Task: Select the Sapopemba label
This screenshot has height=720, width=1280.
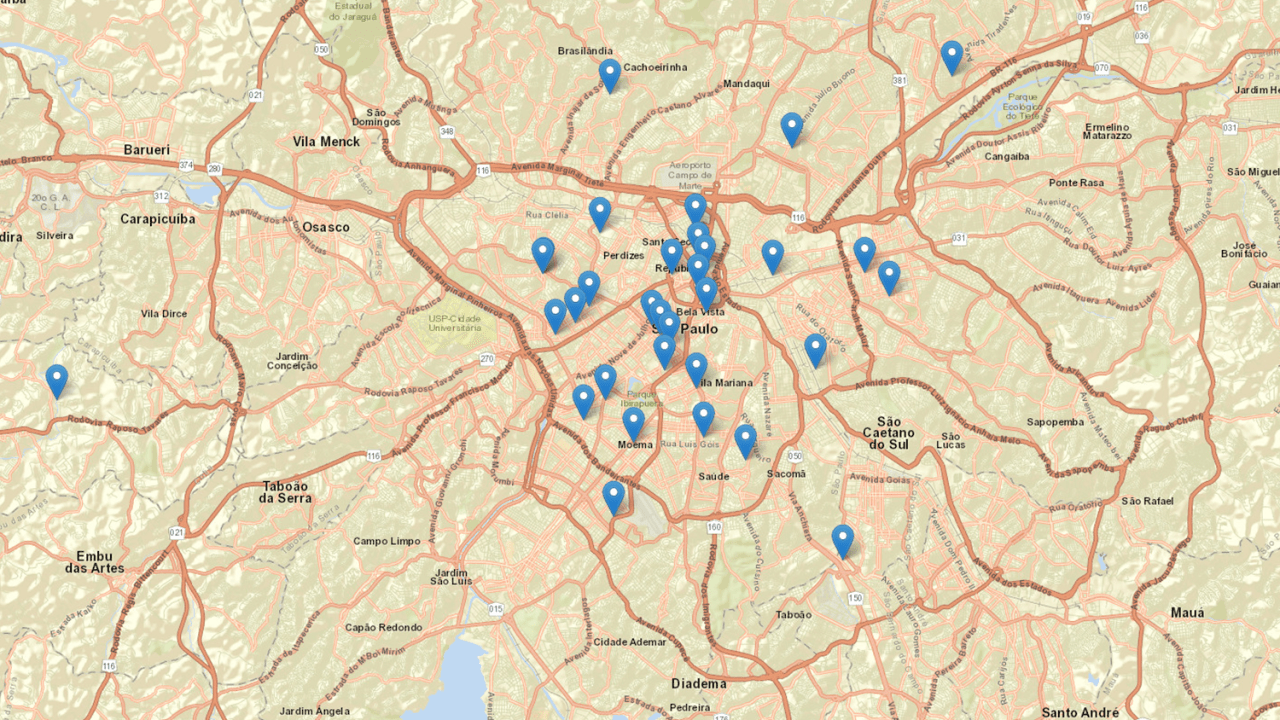Action: (x=1054, y=422)
